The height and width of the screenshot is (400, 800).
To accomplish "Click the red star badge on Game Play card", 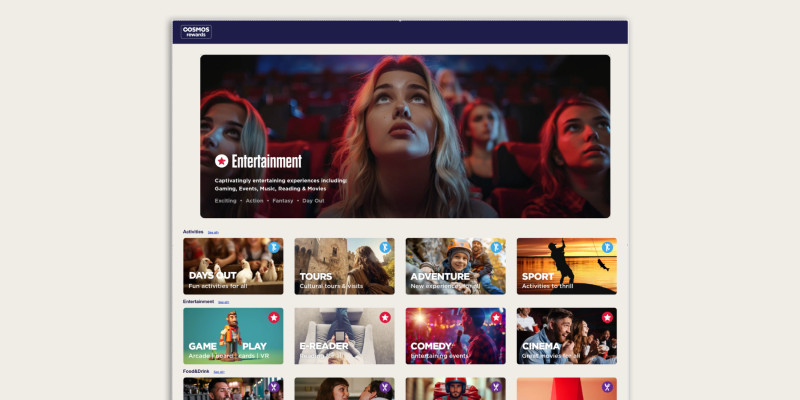I will click(x=274, y=317).
